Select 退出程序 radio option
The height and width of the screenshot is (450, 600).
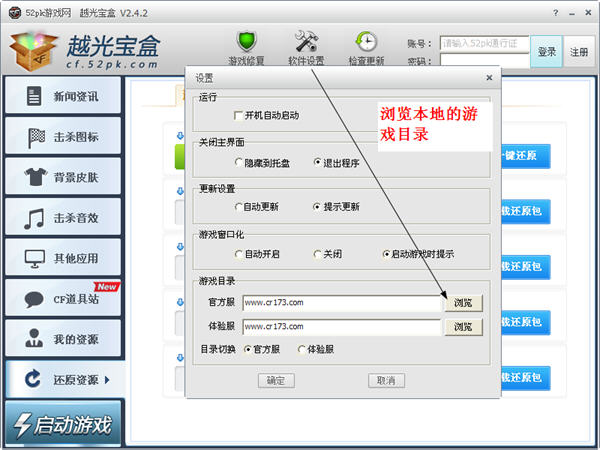(317, 162)
